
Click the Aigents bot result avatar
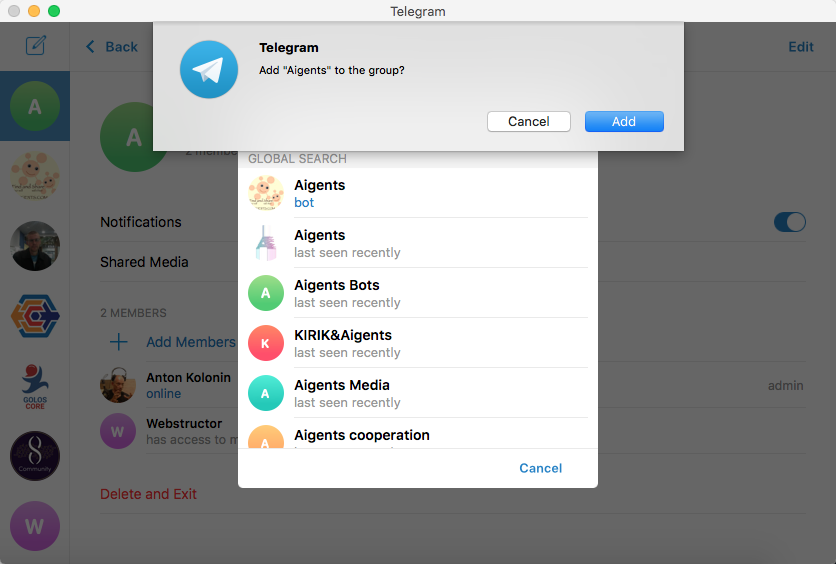[266, 193]
